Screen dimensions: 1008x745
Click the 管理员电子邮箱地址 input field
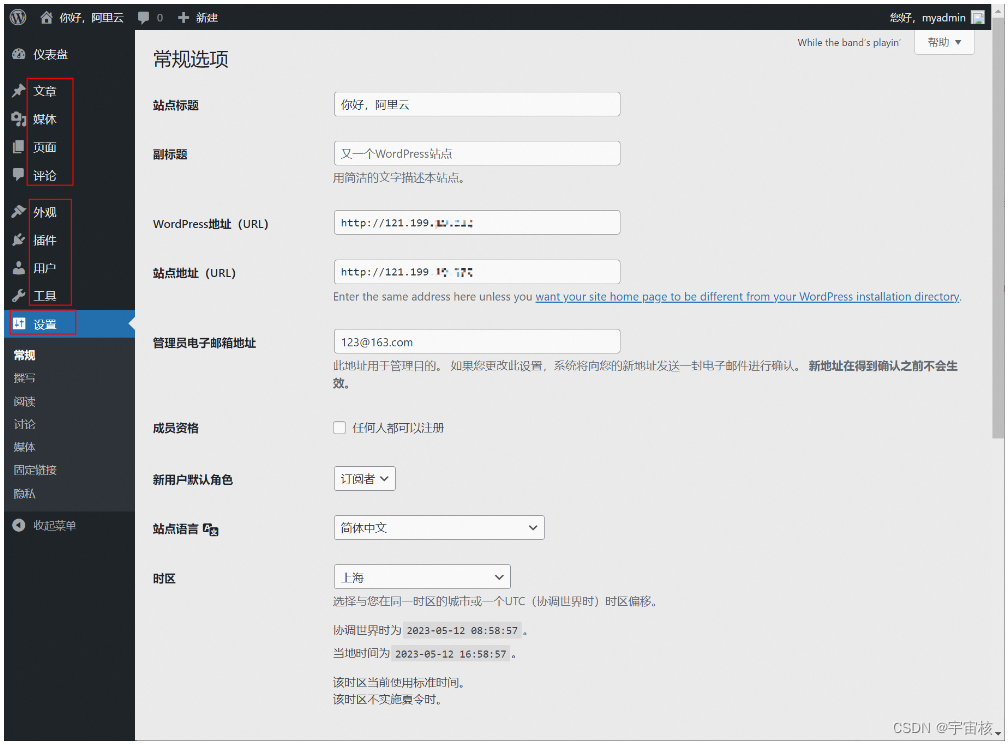pos(477,341)
